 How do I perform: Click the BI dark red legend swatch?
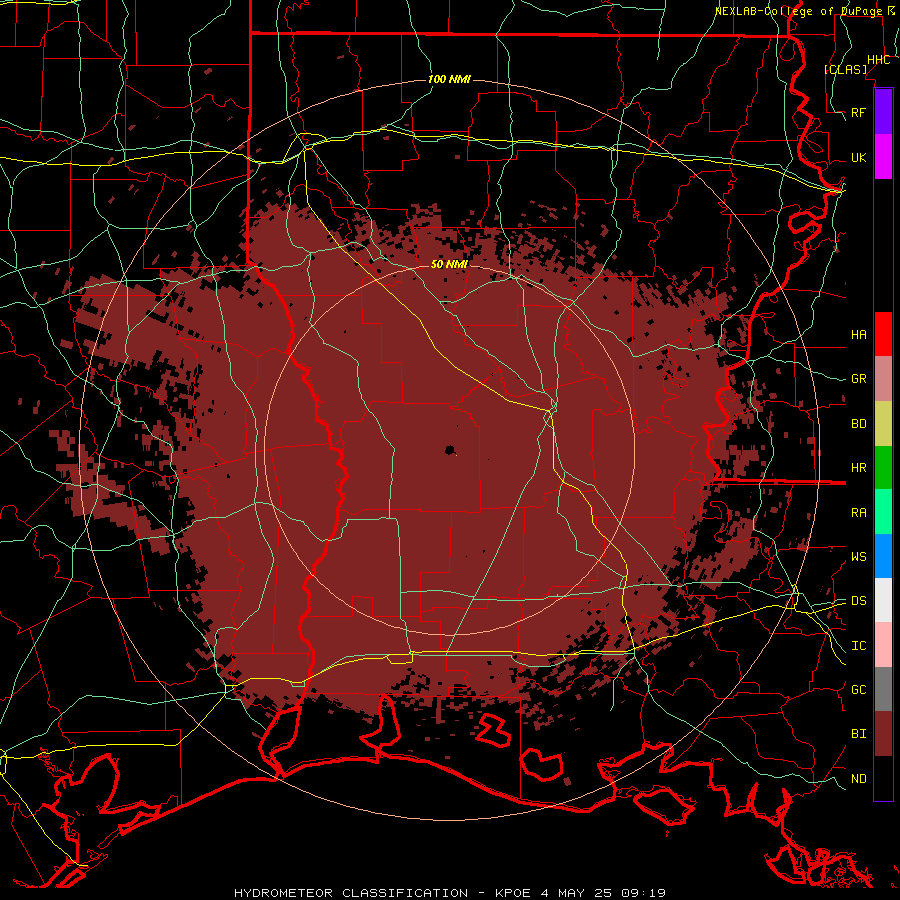[883, 734]
